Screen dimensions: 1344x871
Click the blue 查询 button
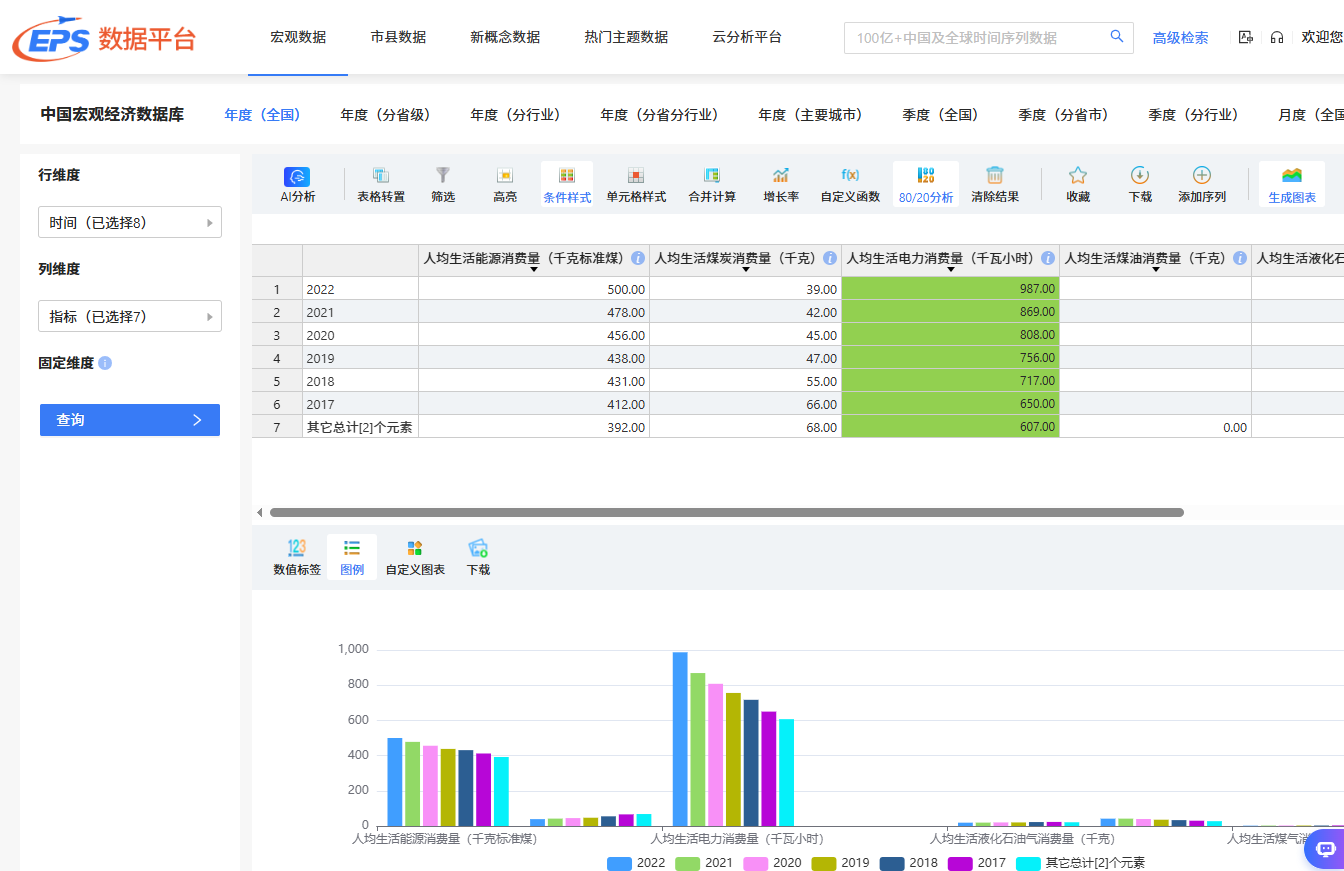[x=130, y=420]
